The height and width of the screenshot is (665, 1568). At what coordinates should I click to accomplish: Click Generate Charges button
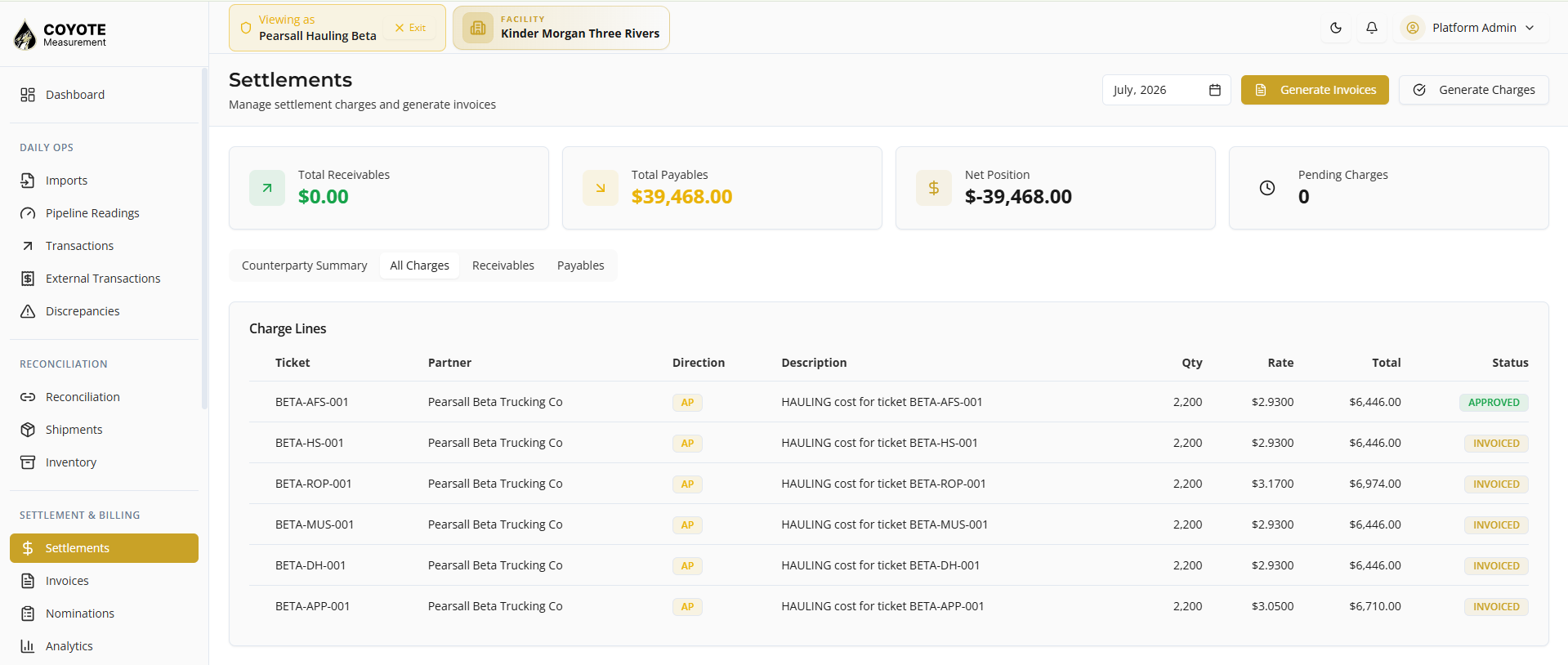coord(1474,90)
